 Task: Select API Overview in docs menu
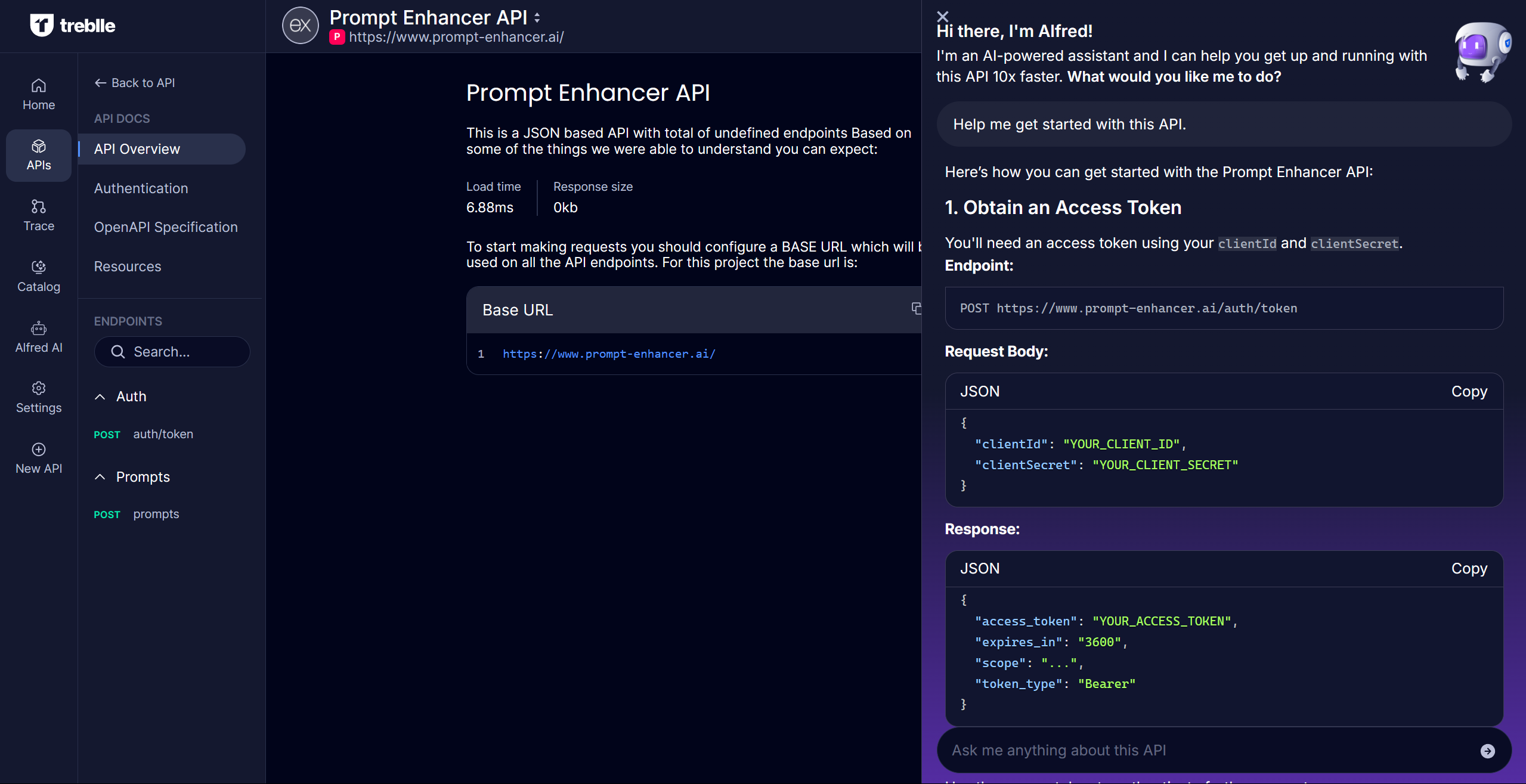(x=162, y=149)
